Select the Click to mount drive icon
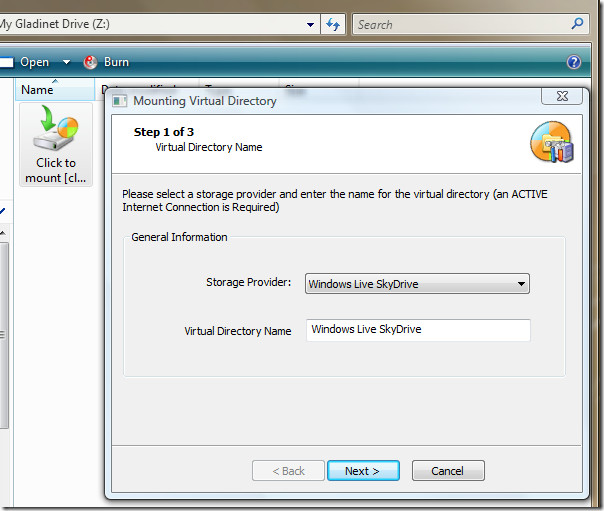The width and height of the screenshot is (604, 511). pos(56,145)
